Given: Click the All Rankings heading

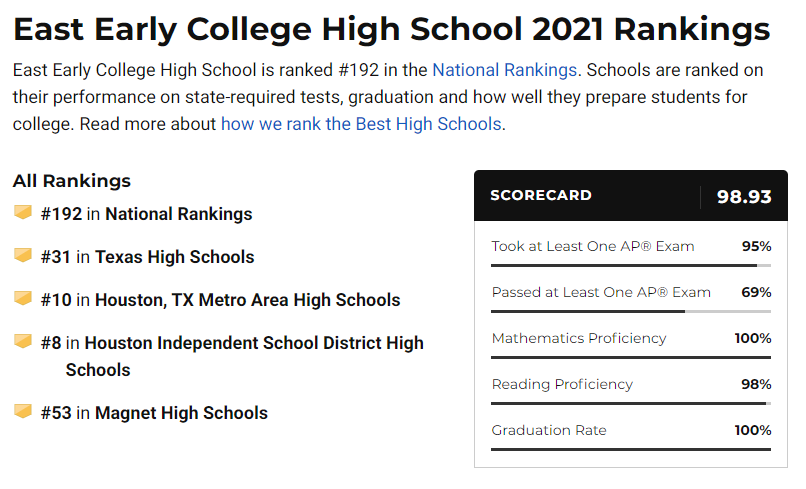Looking at the screenshot, I should coord(71,181).
